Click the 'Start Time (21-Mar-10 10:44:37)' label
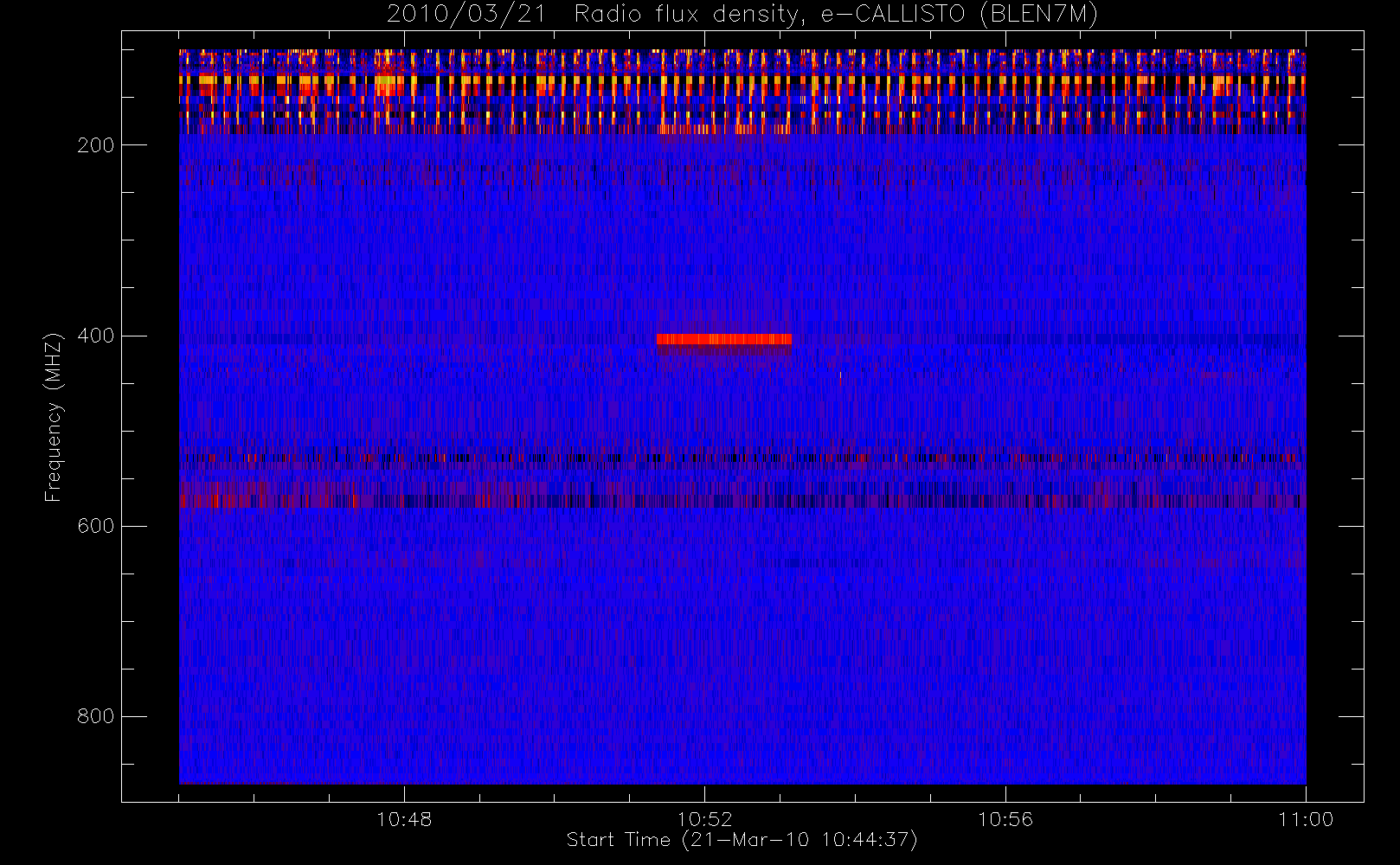Screen dimensions: 1400x865 pos(742,840)
